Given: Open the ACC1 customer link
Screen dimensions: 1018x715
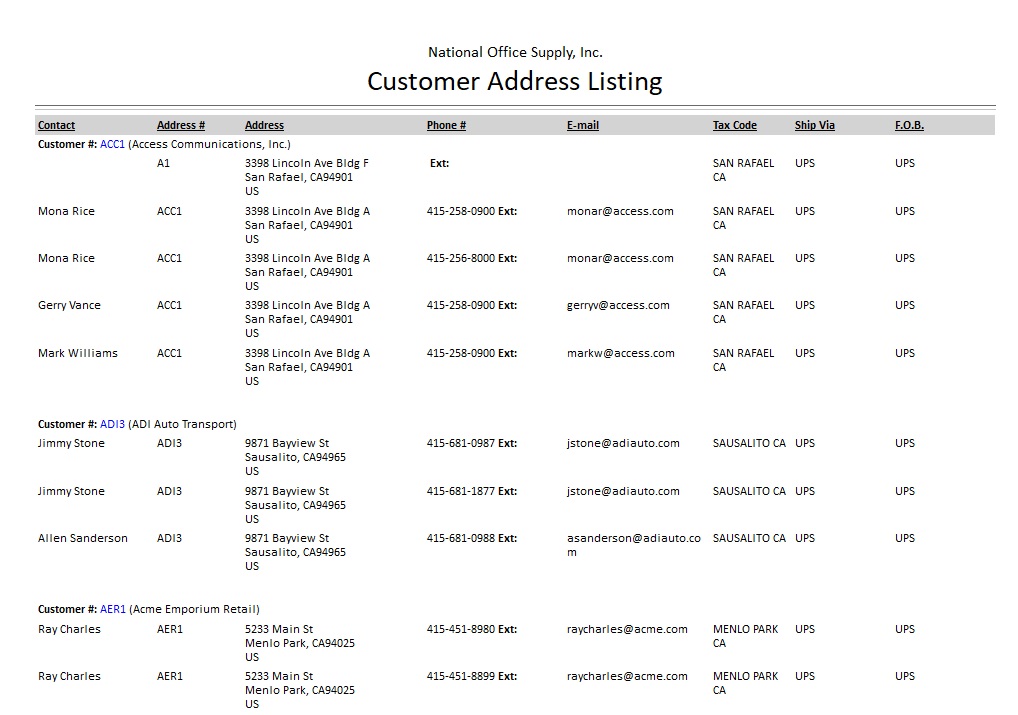Looking at the screenshot, I should [x=113, y=144].
